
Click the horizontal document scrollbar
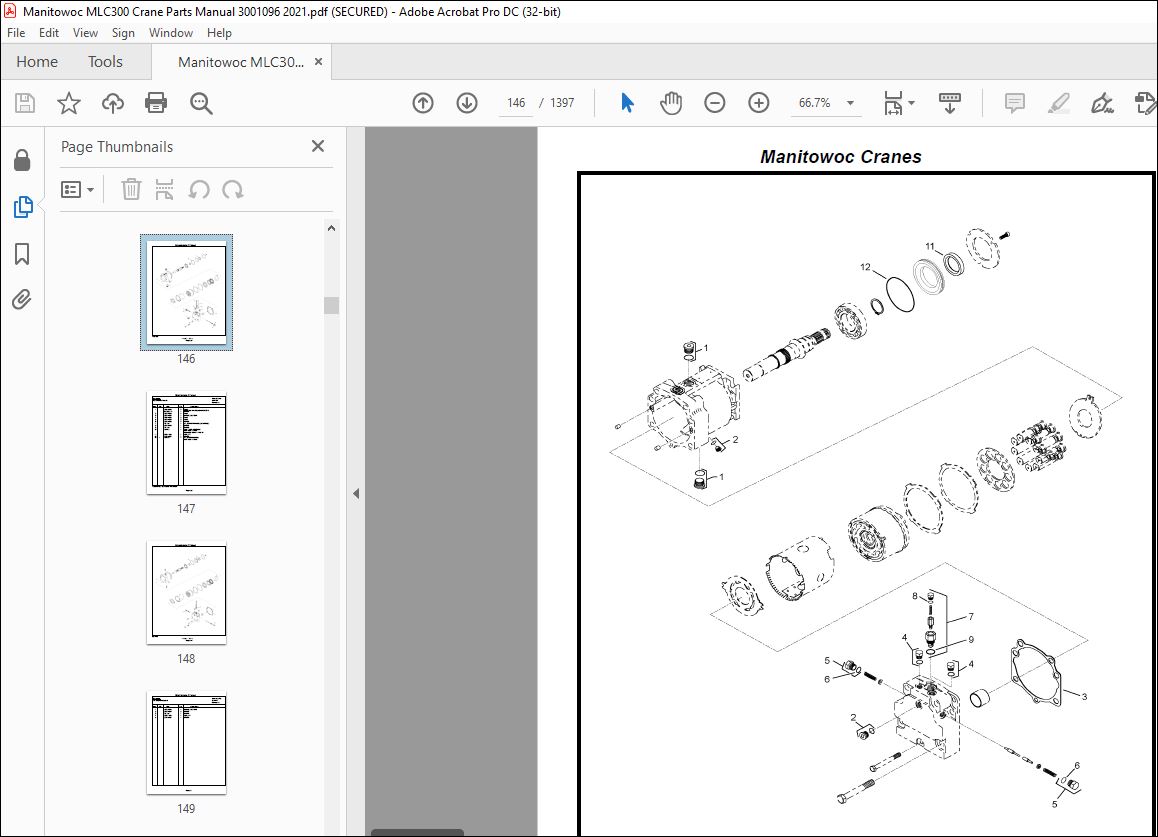click(x=417, y=833)
